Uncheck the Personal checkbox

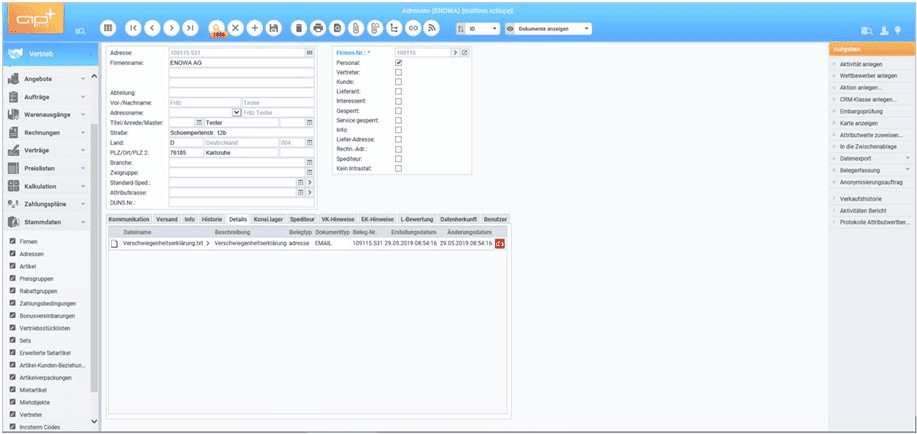pos(399,63)
